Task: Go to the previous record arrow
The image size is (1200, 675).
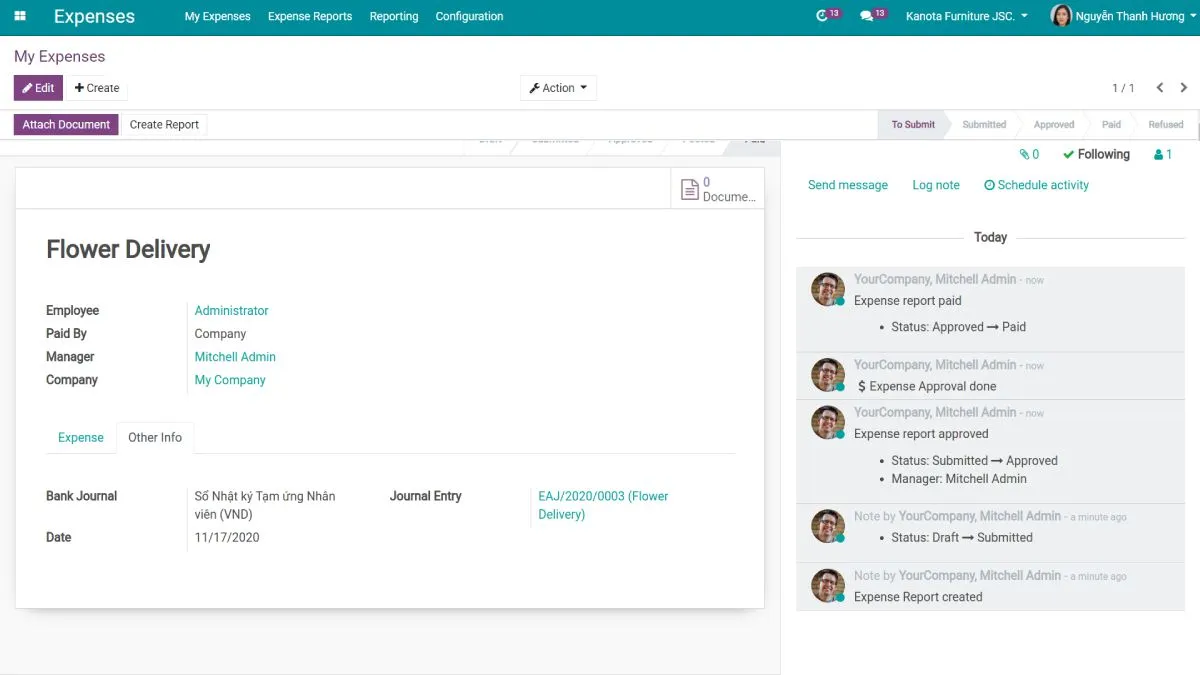Action: click(1160, 88)
